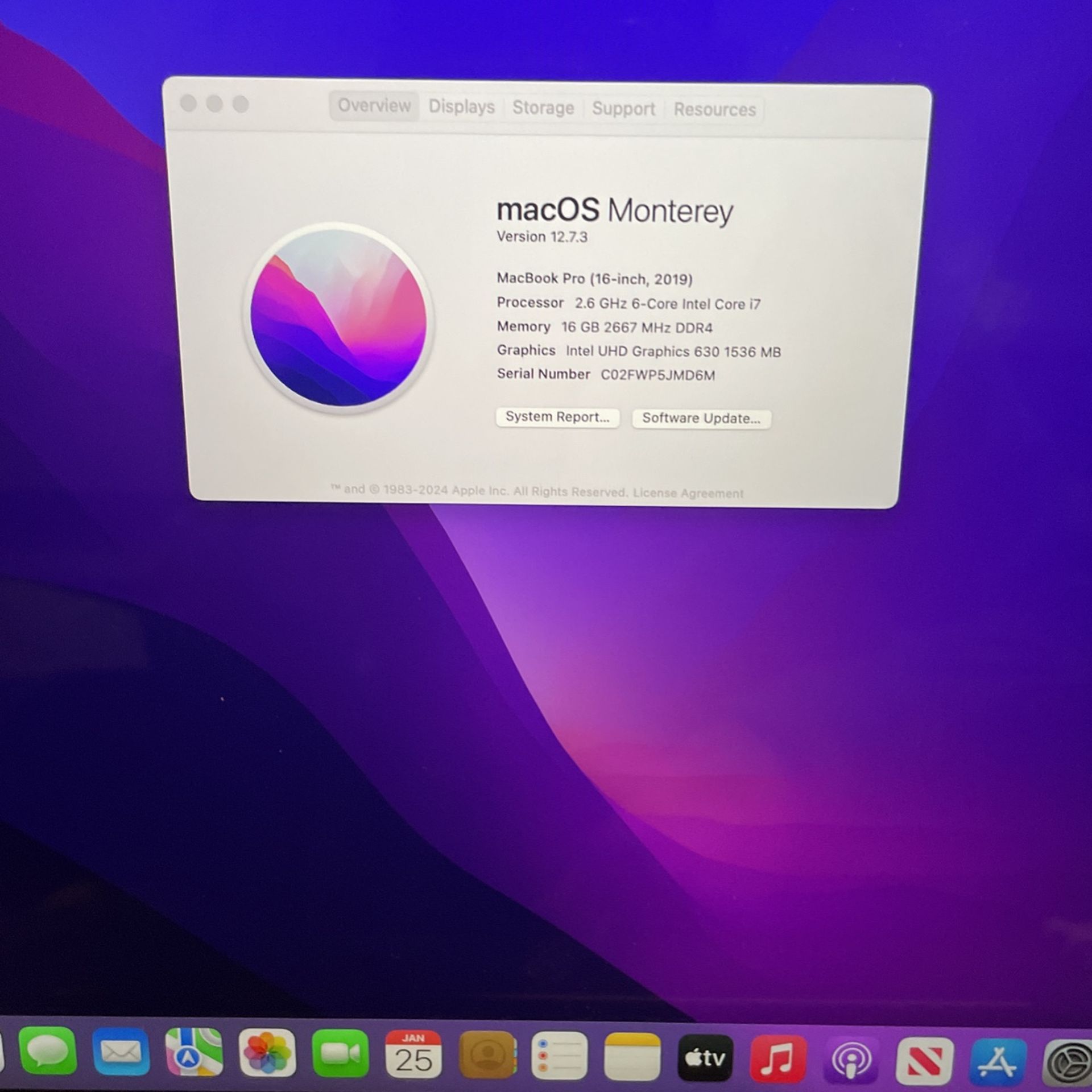The image size is (1092, 1092).
Task: Check for updates via Software Update
Action: click(701, 419)
